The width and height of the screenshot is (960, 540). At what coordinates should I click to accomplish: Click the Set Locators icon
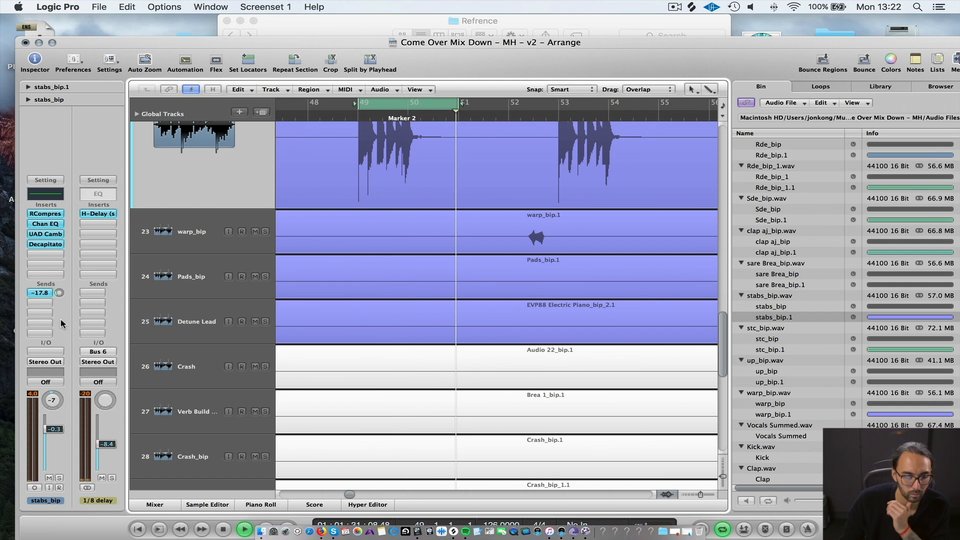pyautogui.click(x=248, y=59)
